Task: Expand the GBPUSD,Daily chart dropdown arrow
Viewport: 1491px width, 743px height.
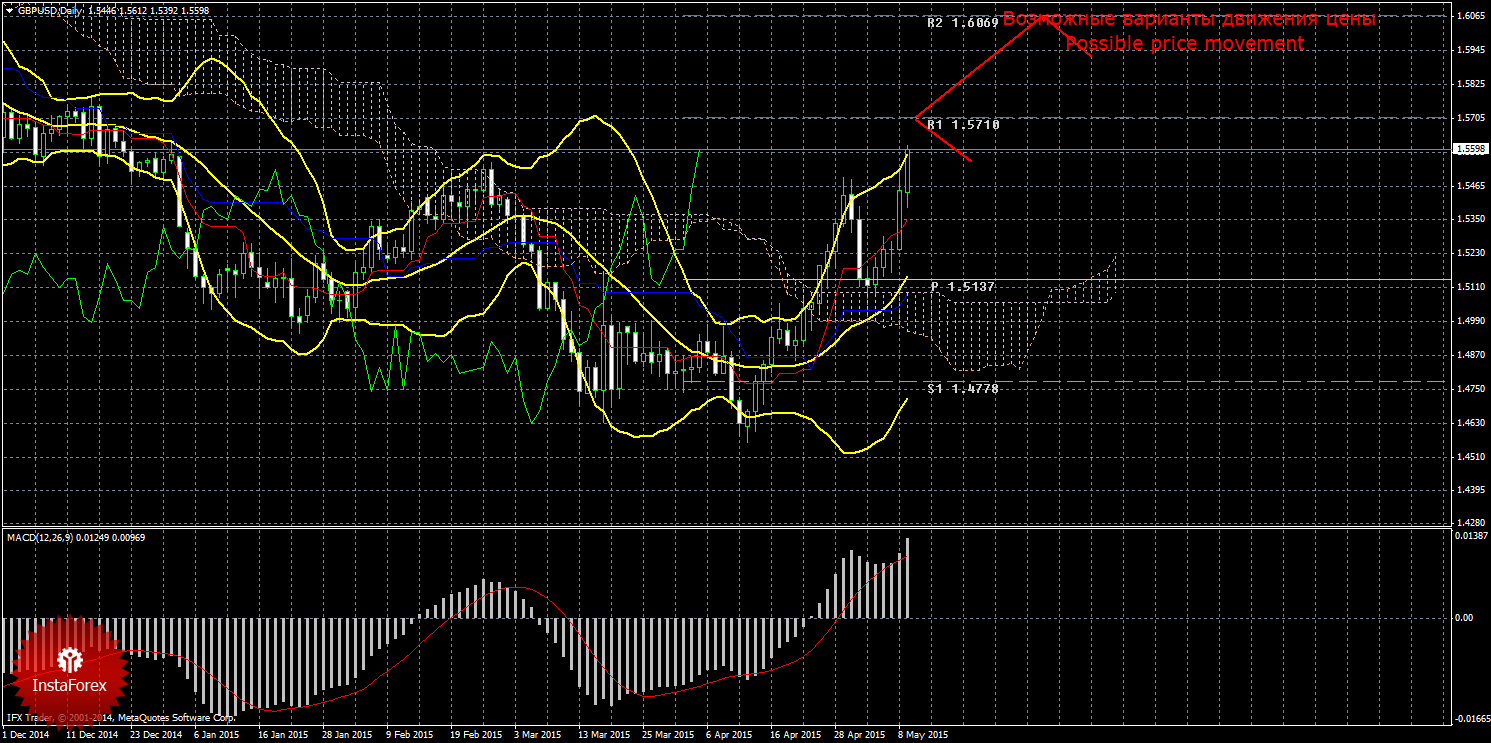Action: tap(9, 7)
